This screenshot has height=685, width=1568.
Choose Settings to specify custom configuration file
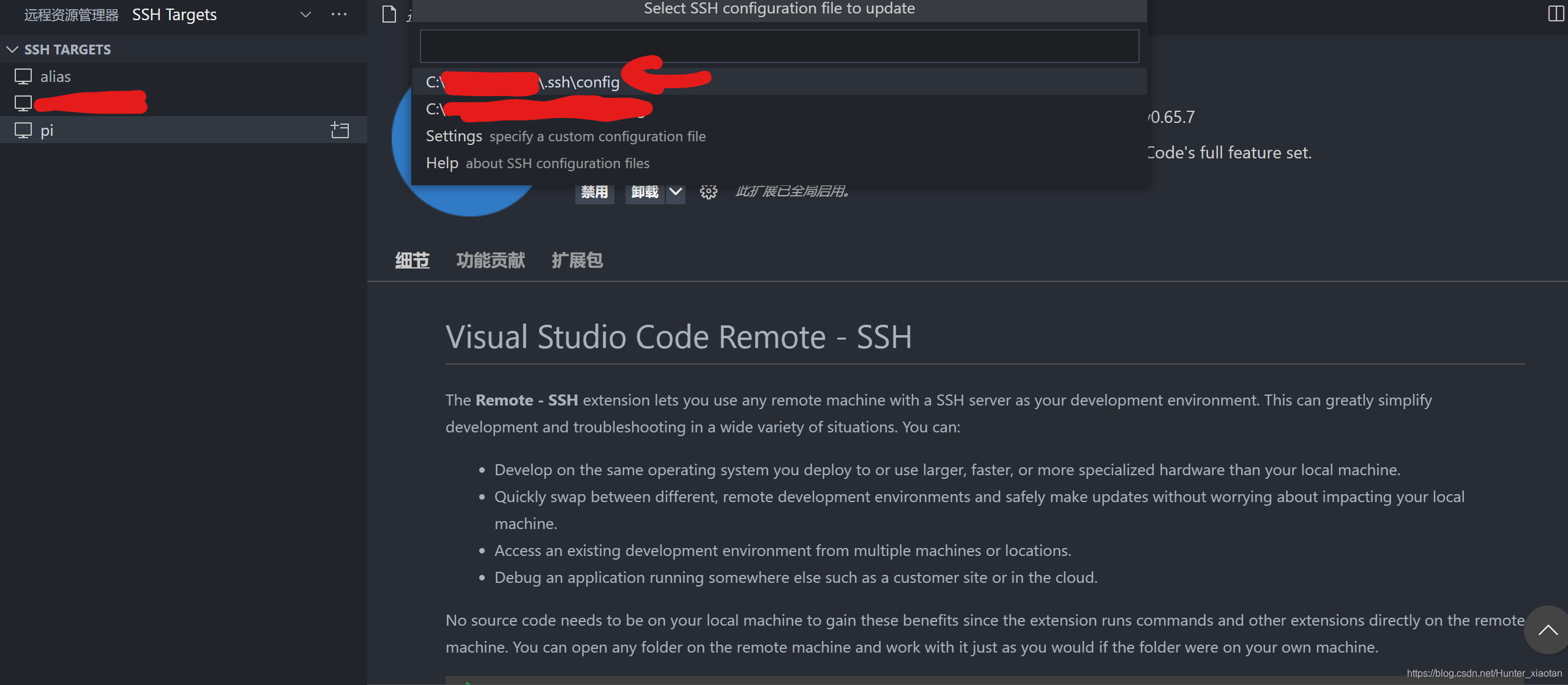(x=779, y=136)
